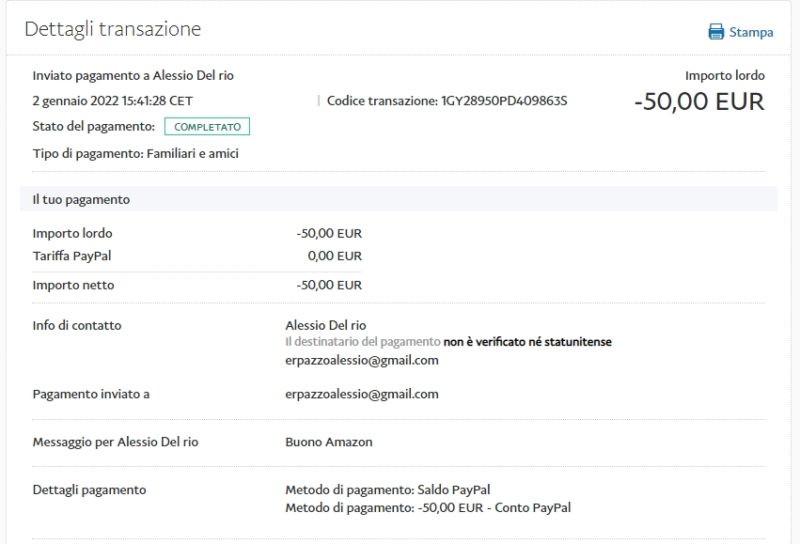
Task: Click the large -50,00 EUR gross amount
Action: tap(699, 102)
